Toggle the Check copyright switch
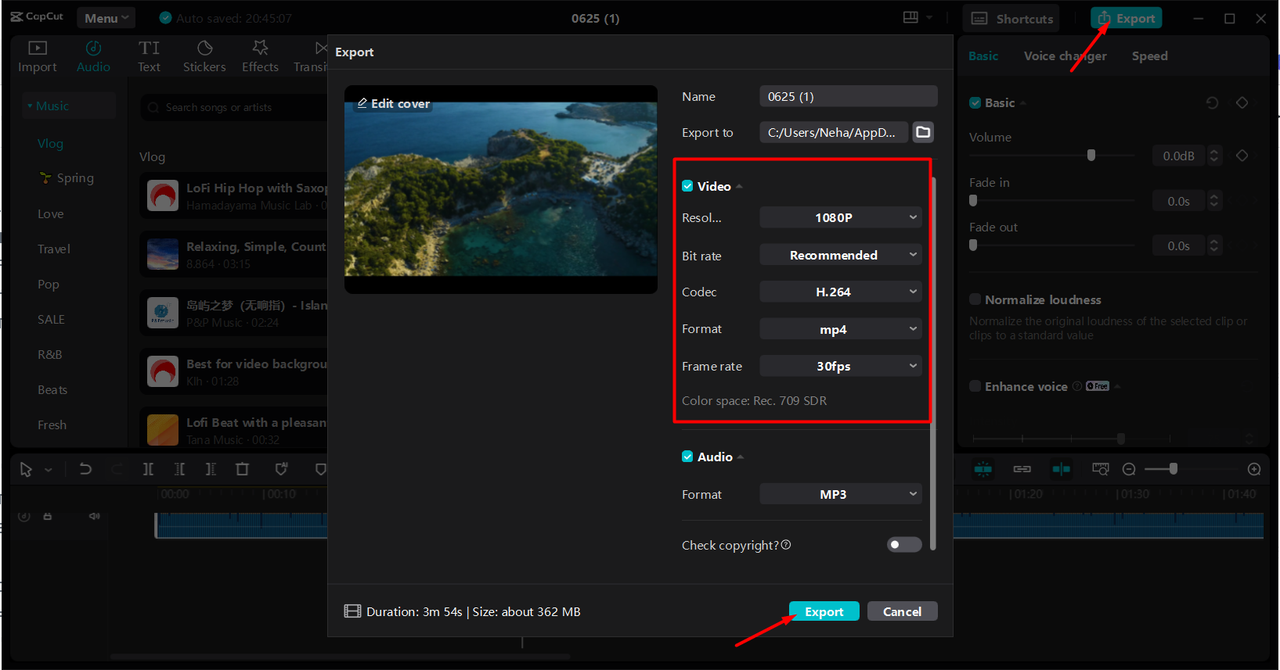This screenshot has width=1280, height=670. point(904,545)
